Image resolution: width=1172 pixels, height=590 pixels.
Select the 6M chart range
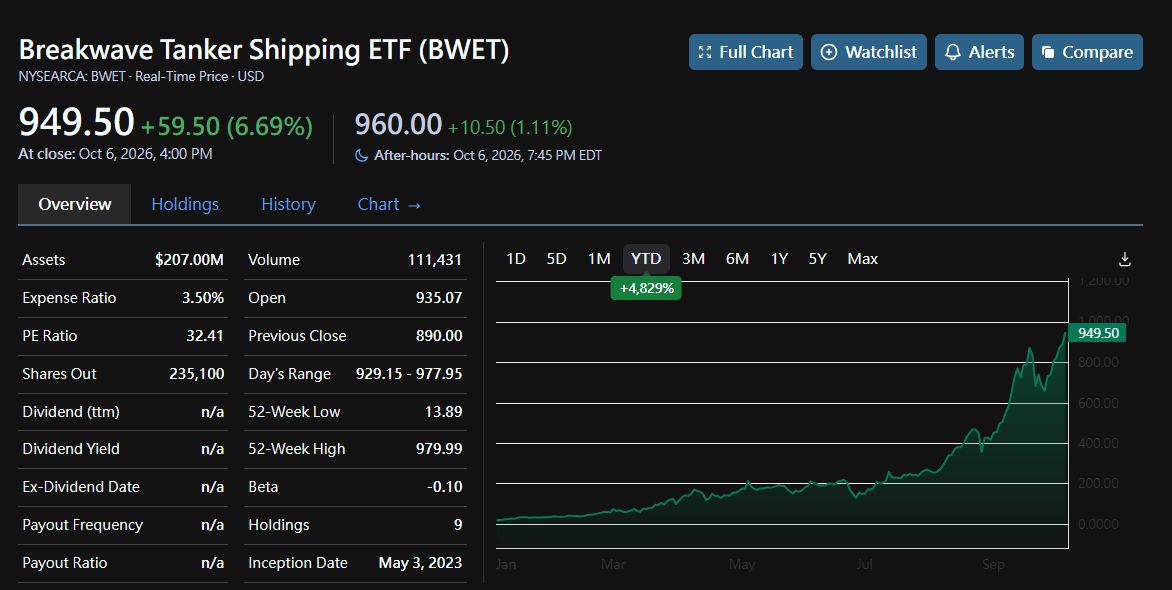[x=737, y=259]
